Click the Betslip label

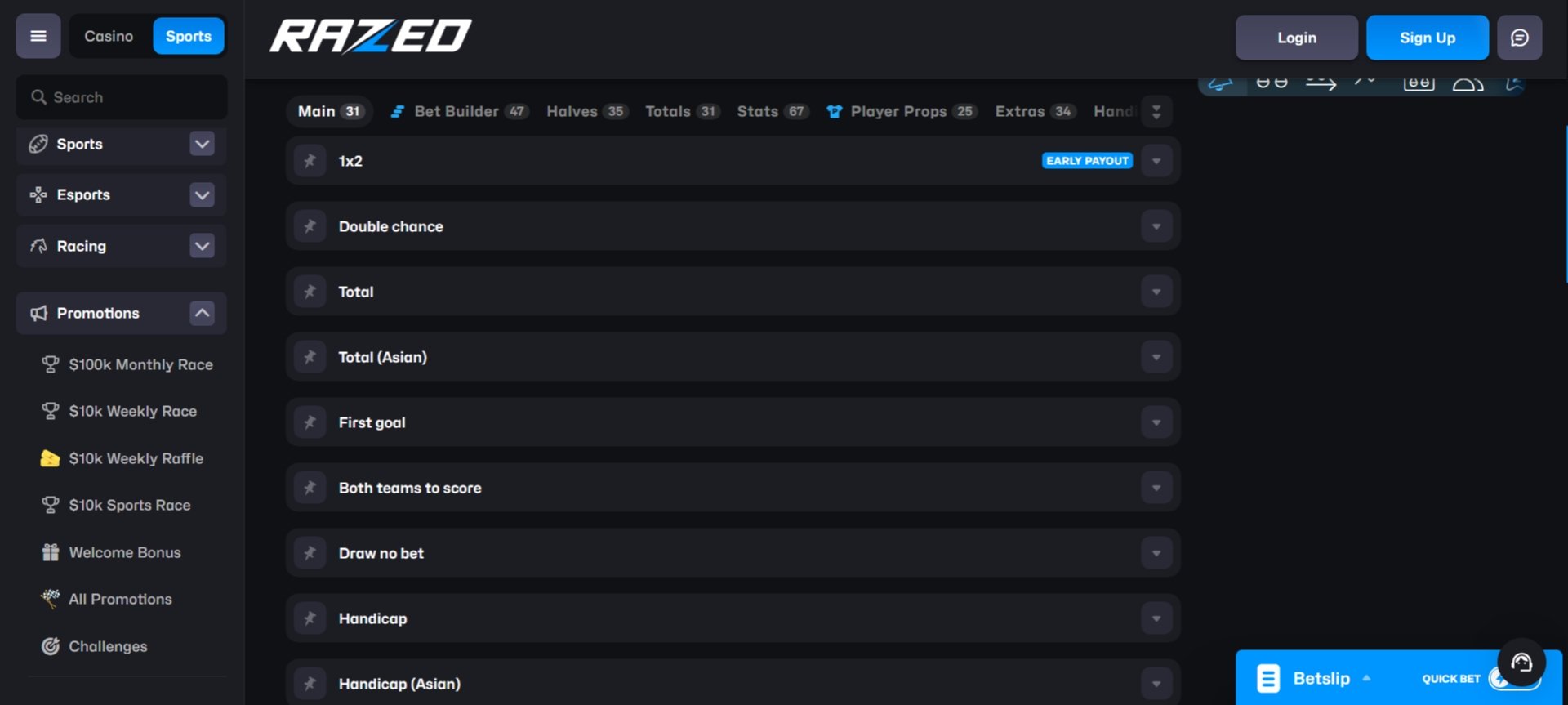click(x=1321, y=678)
